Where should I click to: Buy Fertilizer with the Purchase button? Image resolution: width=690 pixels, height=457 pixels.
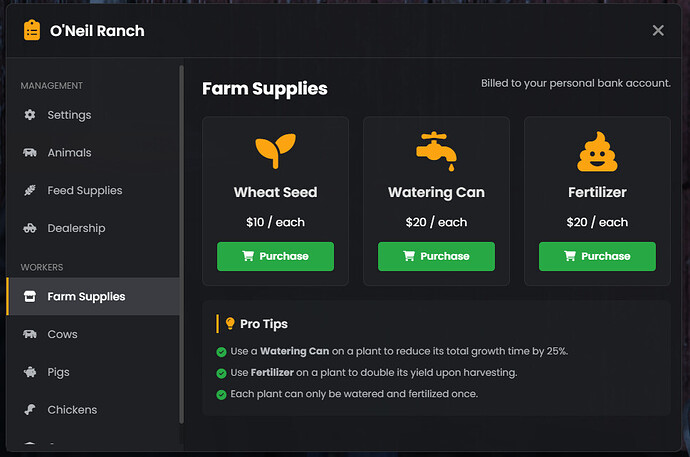click(597, 256)
